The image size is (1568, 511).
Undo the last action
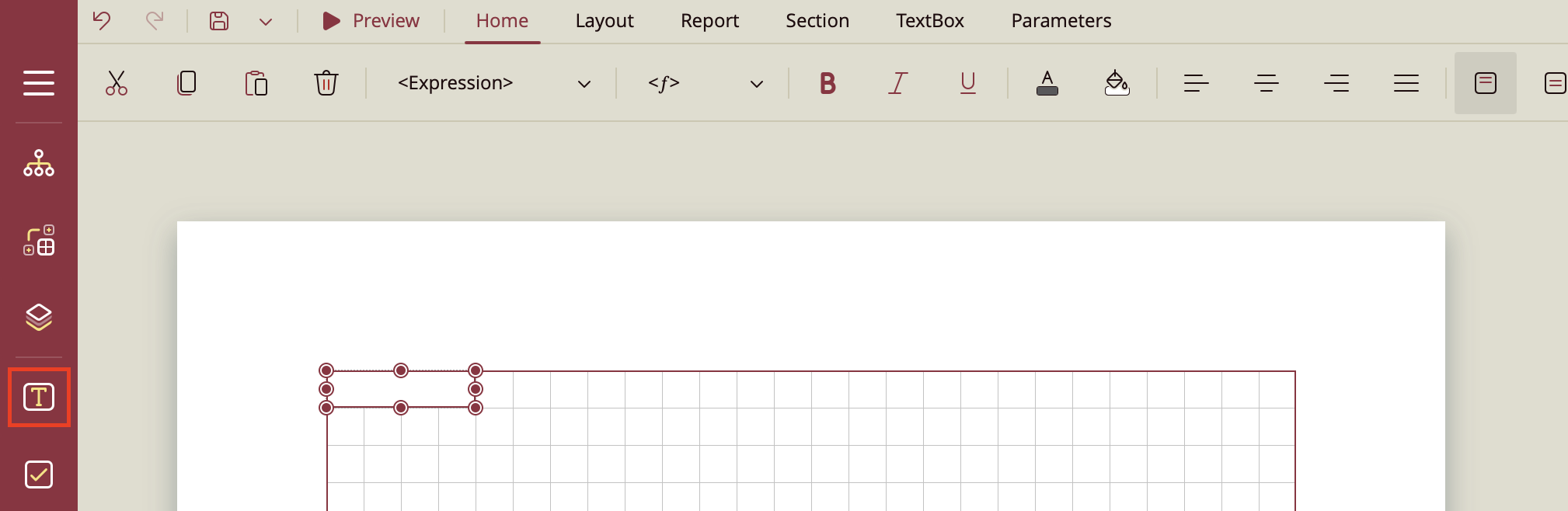coord(102,21)
